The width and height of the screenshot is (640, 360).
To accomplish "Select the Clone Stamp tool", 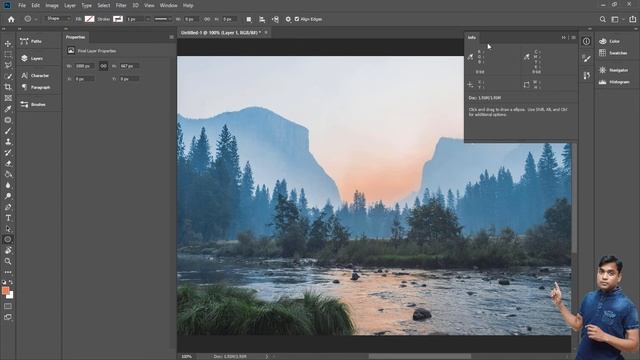I will tap(8, 142).
